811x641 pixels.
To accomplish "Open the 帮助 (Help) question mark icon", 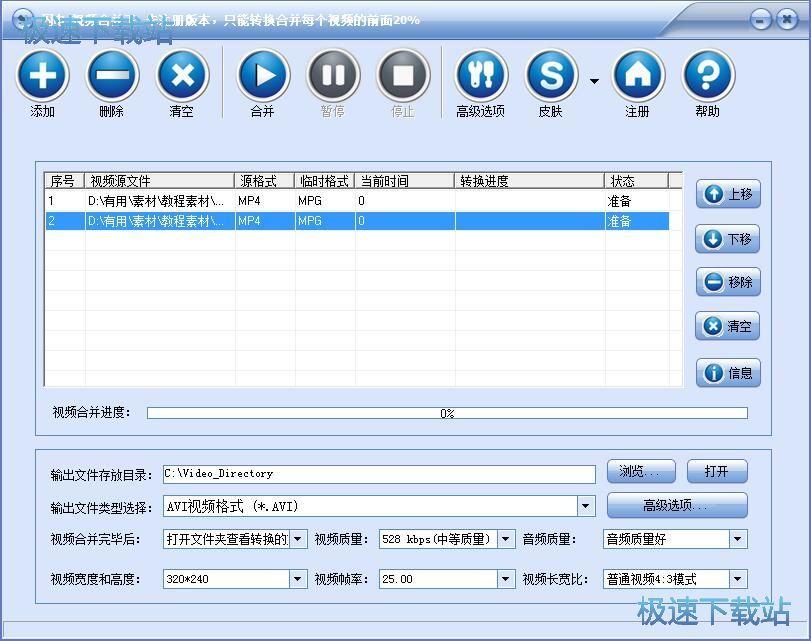I will pos(708,75).
